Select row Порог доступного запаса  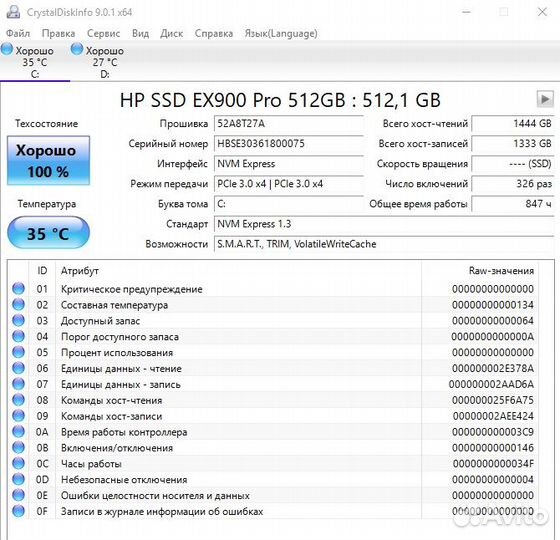273,336
